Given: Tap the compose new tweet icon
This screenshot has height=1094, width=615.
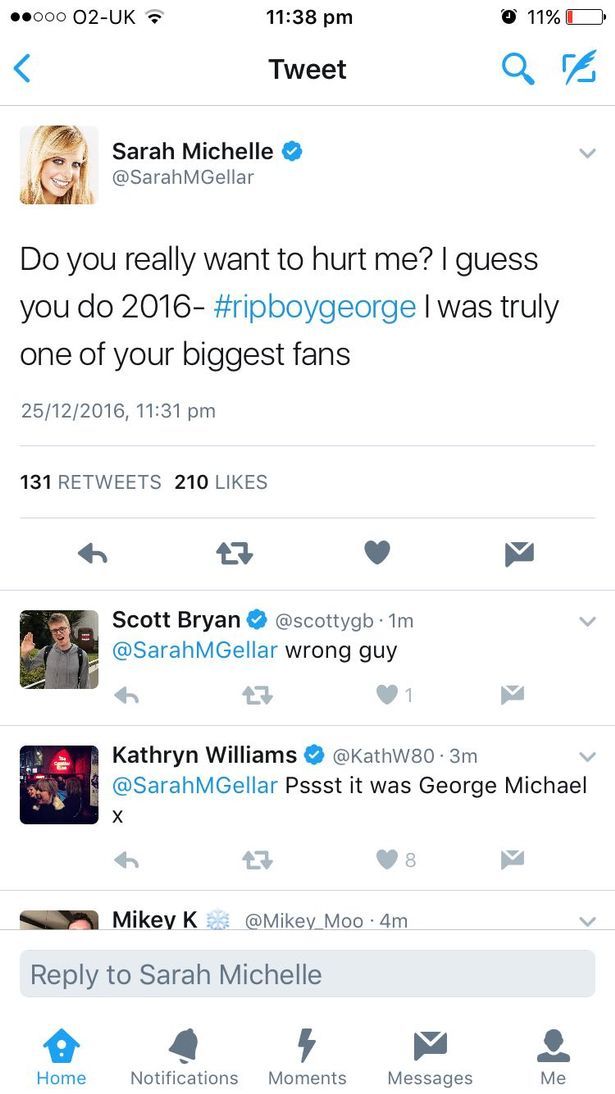Looking at the screenshot, I should click(578, 67).
